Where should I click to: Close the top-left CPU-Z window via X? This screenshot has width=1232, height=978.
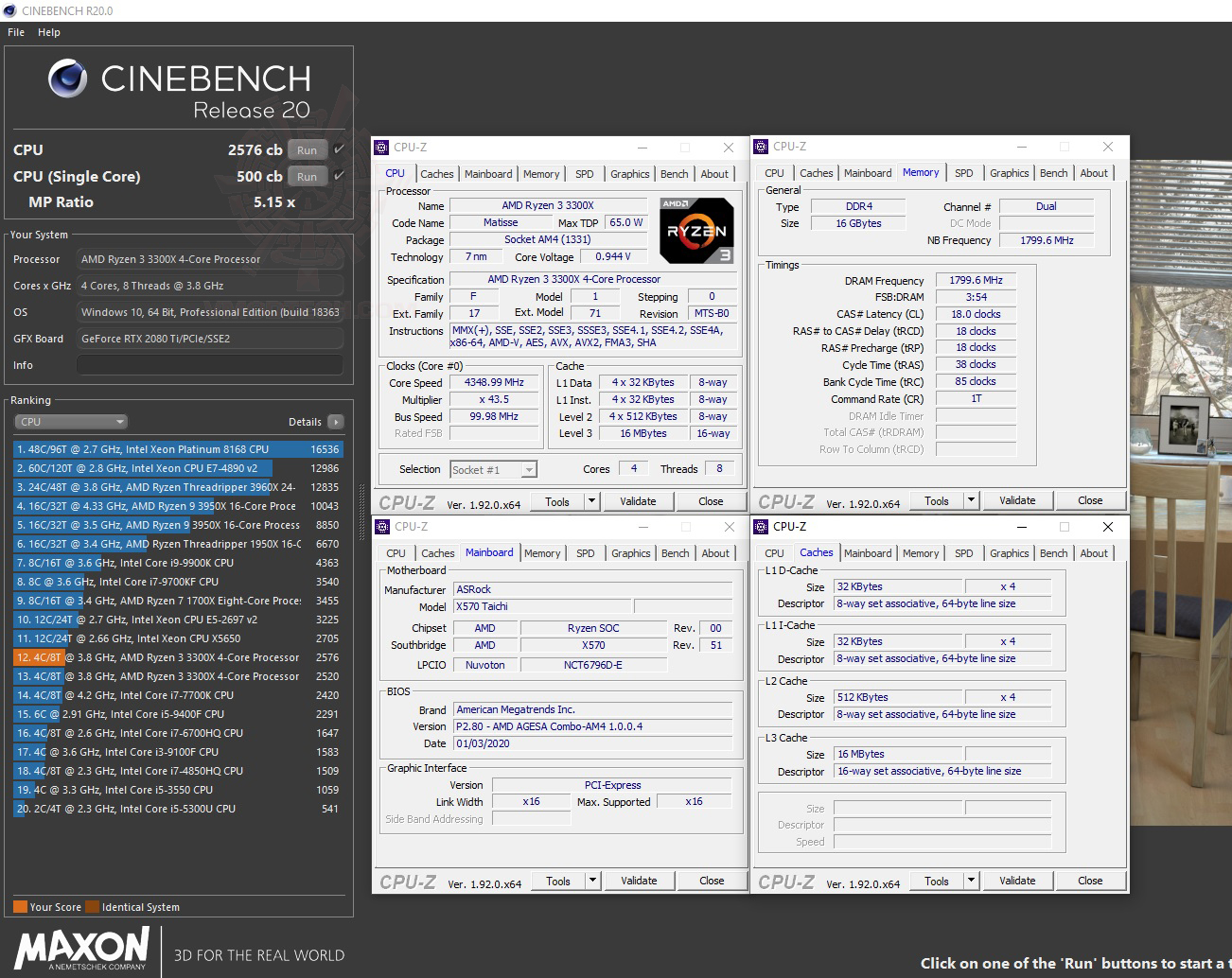click(x=728, y=148)
